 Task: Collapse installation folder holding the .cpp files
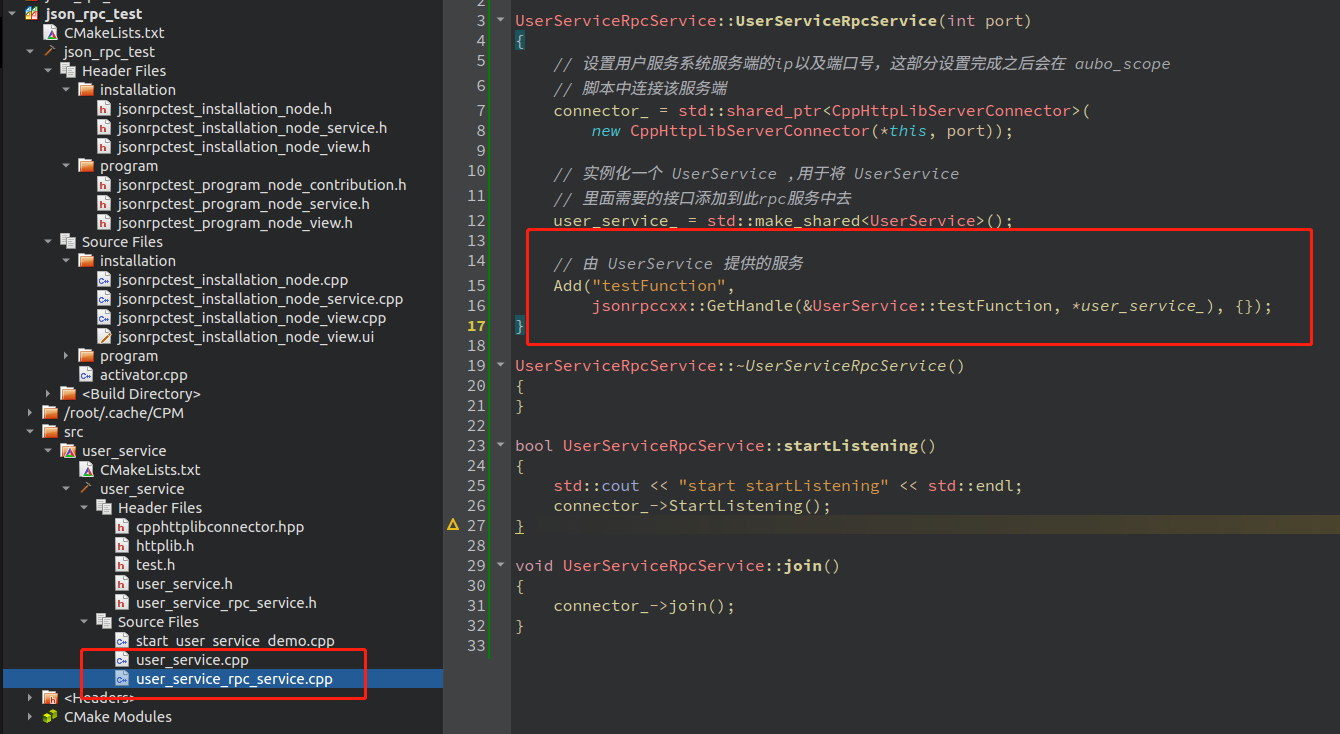point(66,261)
